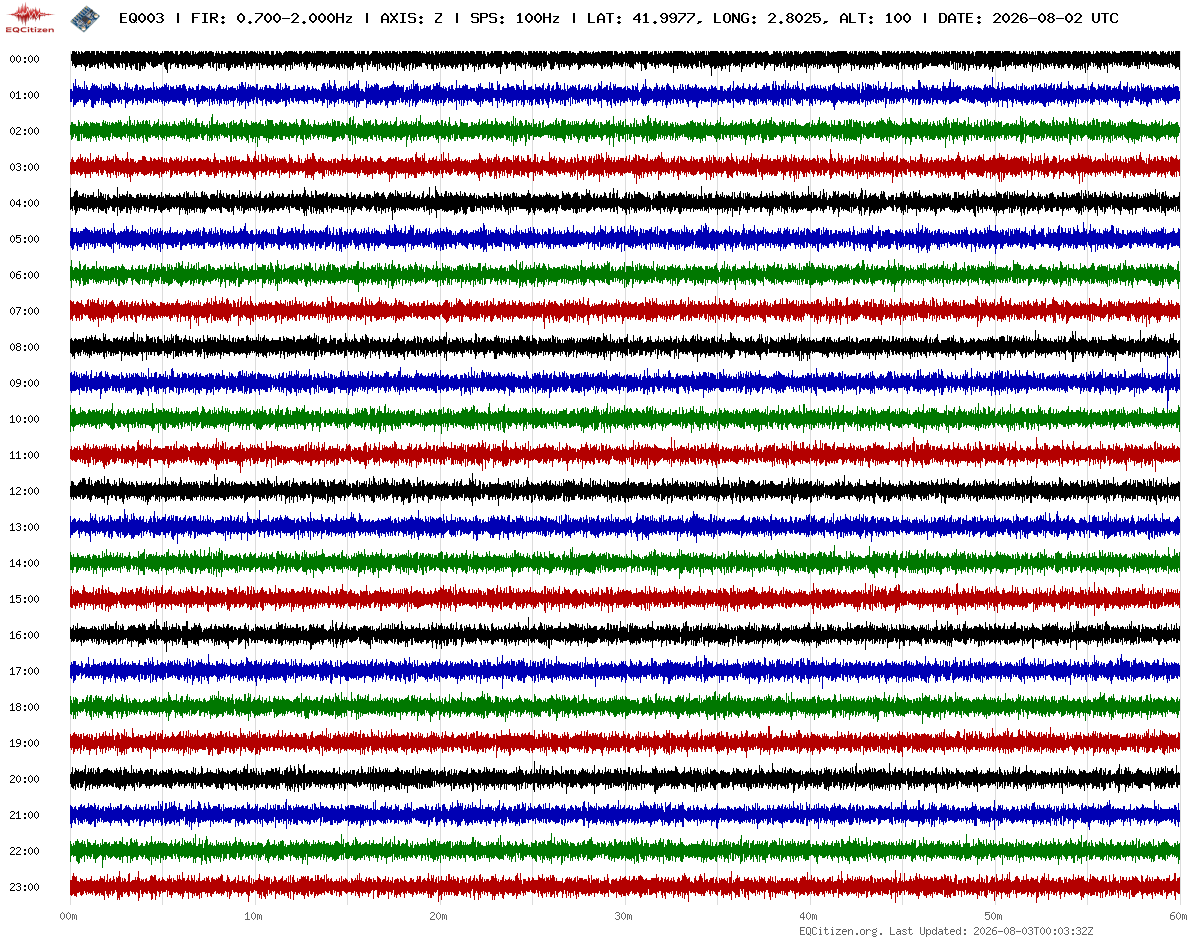Viewport: 1200px width, 940px height.
Task: Click the 02:00 hour label
Action: pos(24,132)
